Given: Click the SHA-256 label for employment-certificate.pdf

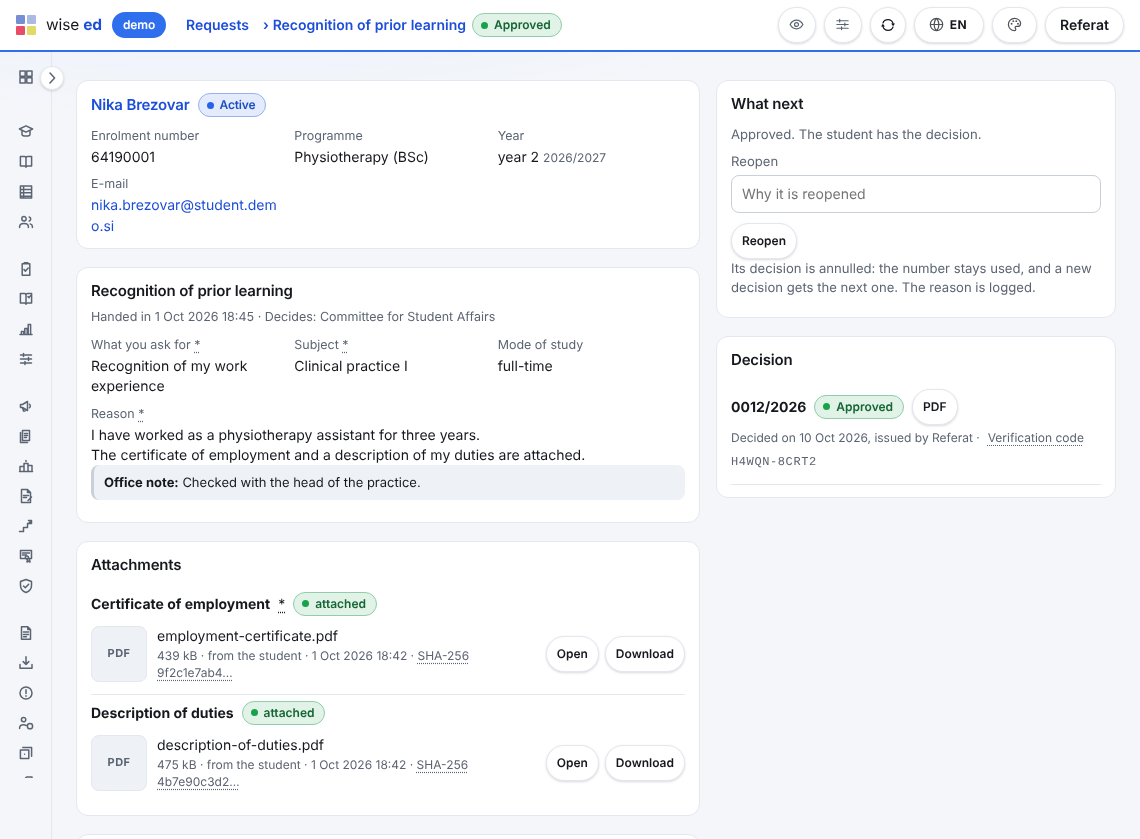Looking at the screenshot, I should click(443, 656).
